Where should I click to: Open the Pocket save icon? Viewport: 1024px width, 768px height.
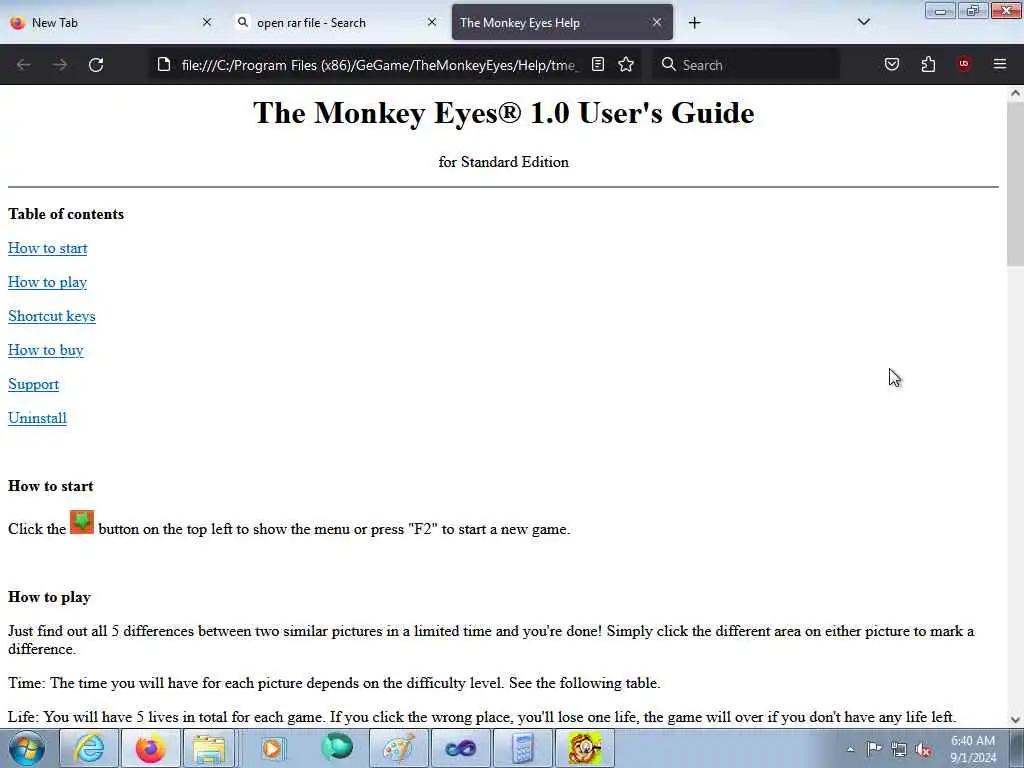coord(891,64)
